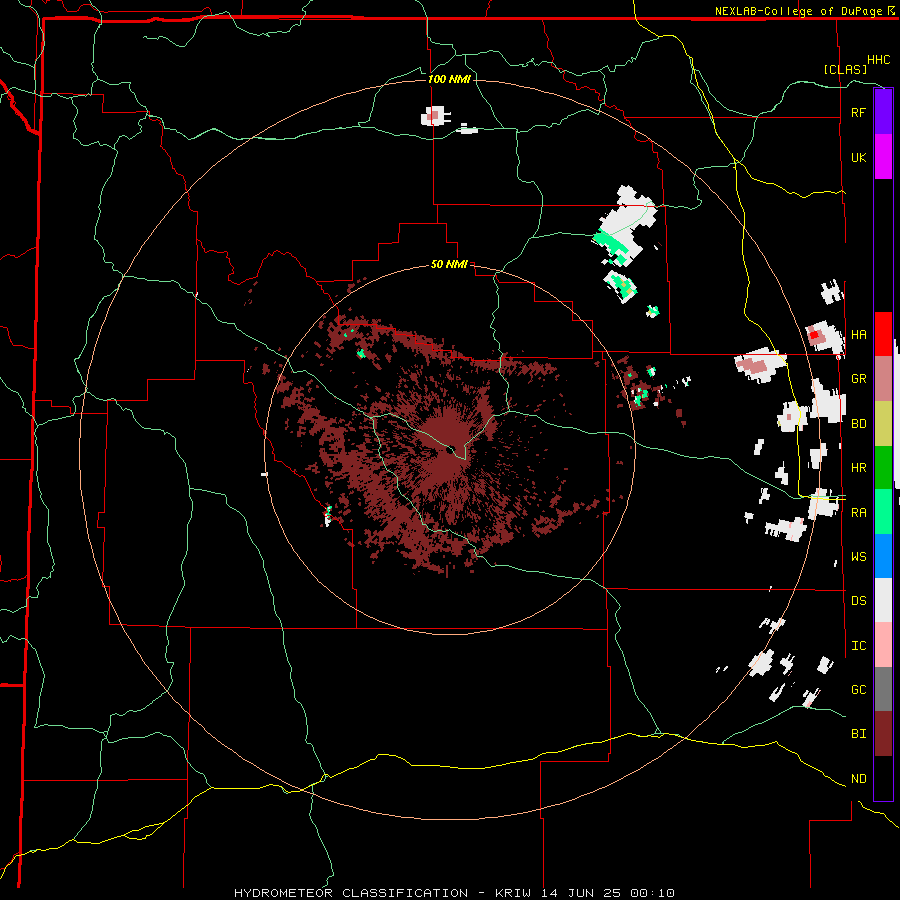The image size is (900, 900).
Task: Click the white DS legend swatch
Action: [x=883, y=600]
